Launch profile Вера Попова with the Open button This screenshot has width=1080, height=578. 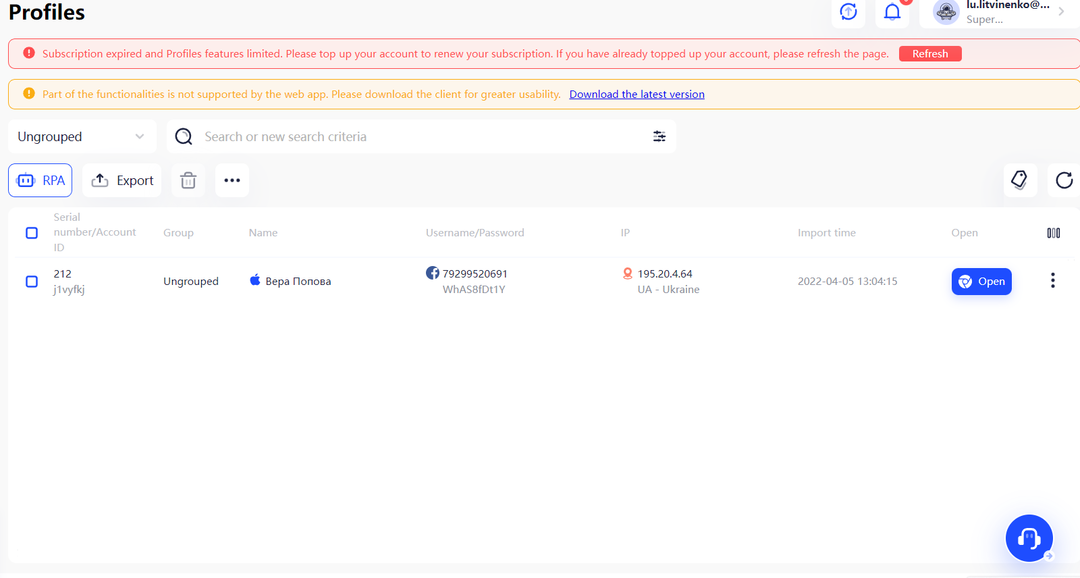point(982,281)
